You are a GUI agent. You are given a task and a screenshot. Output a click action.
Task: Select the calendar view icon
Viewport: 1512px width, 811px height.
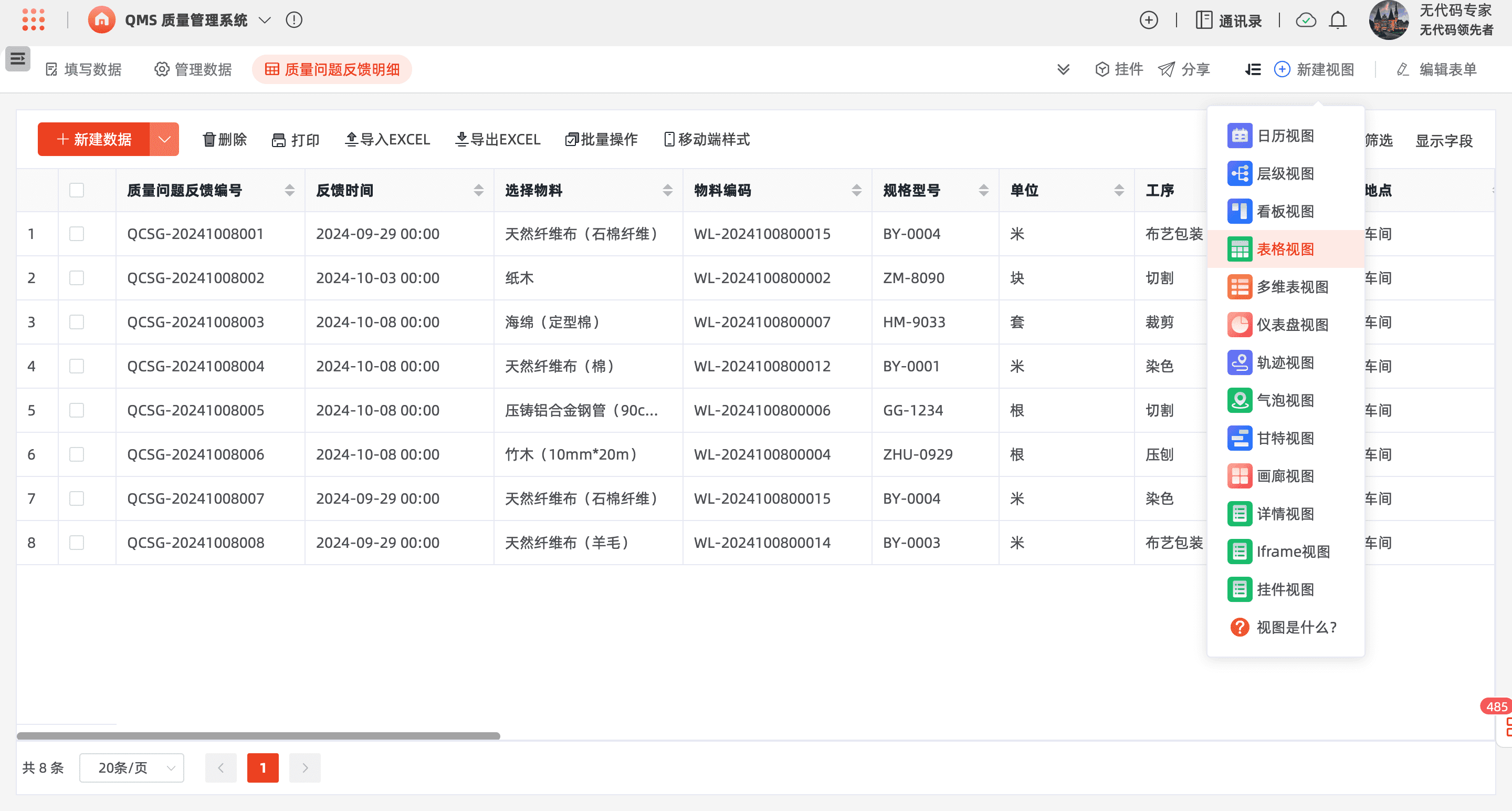(1239, 136)
